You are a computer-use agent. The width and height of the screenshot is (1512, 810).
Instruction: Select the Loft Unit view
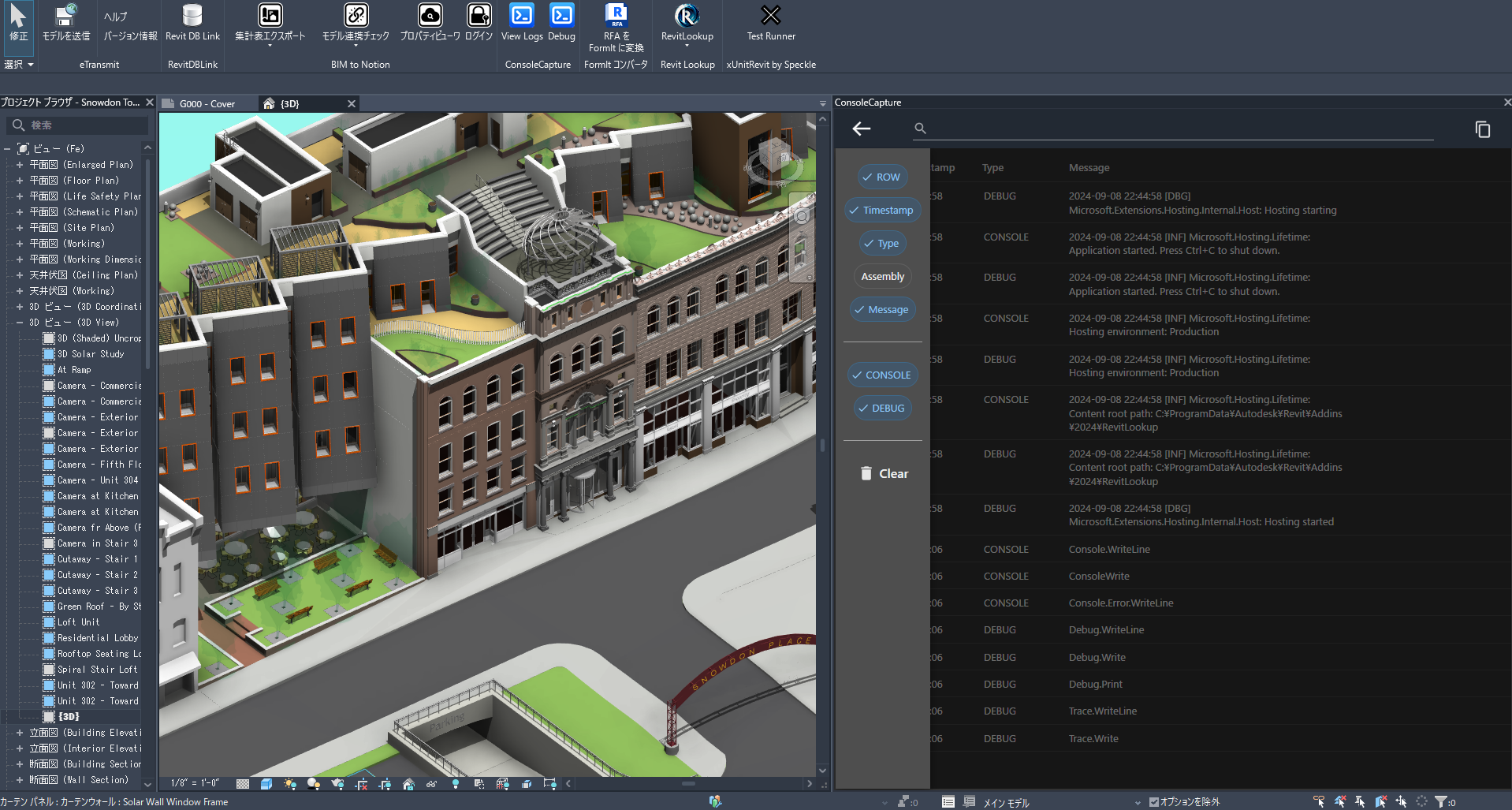tap(78, 622)
